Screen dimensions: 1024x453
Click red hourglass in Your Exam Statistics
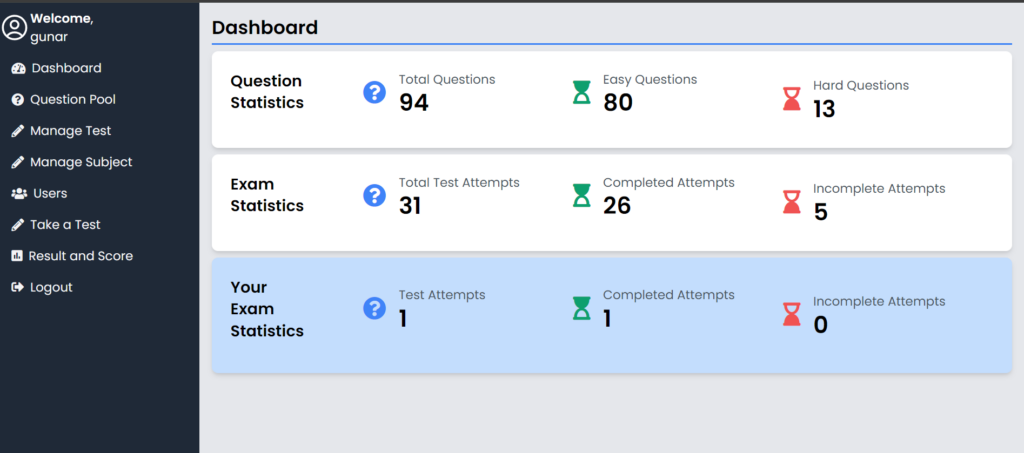pos(792,314)
